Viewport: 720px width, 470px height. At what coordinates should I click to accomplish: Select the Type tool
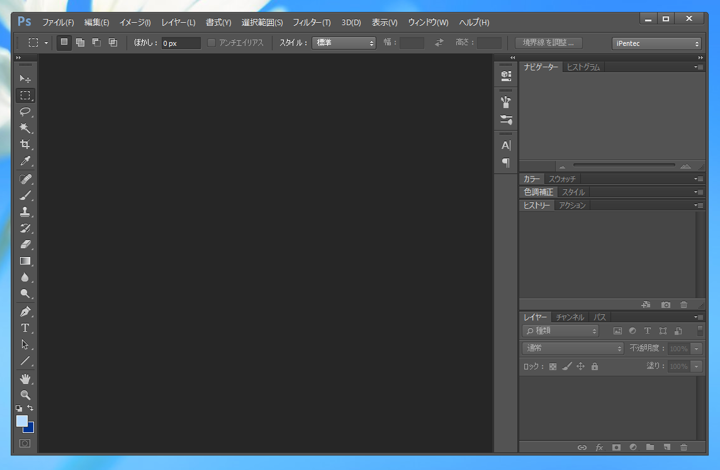point(25,328)
